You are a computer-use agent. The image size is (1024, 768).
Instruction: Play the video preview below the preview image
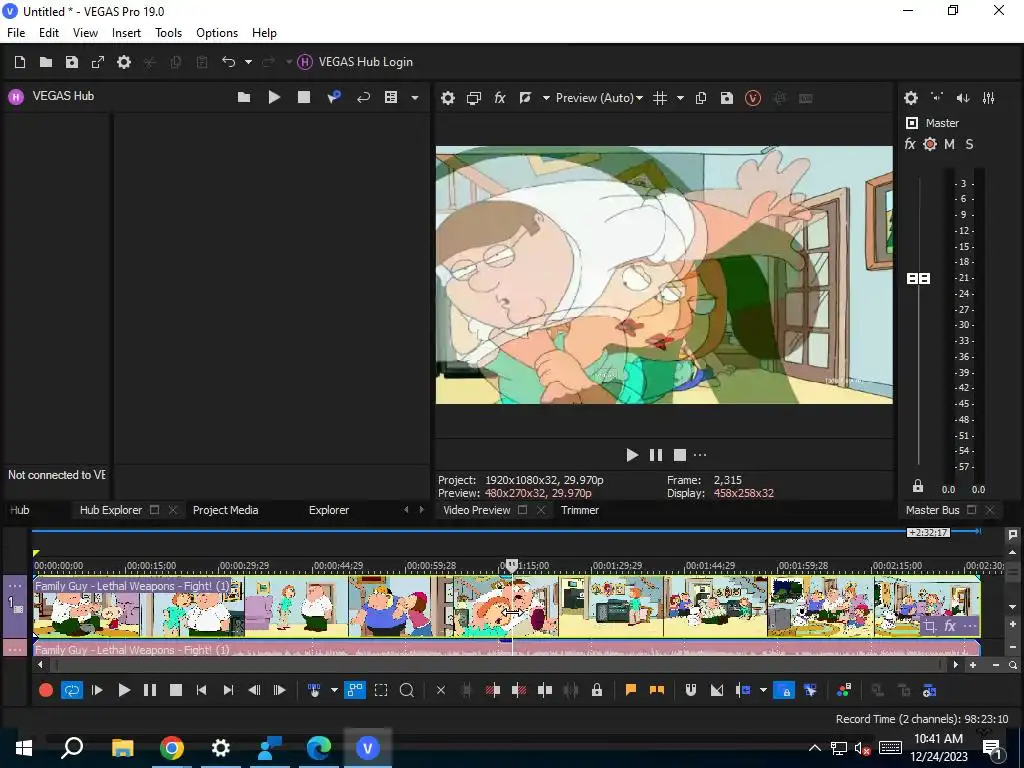[632, 455]
